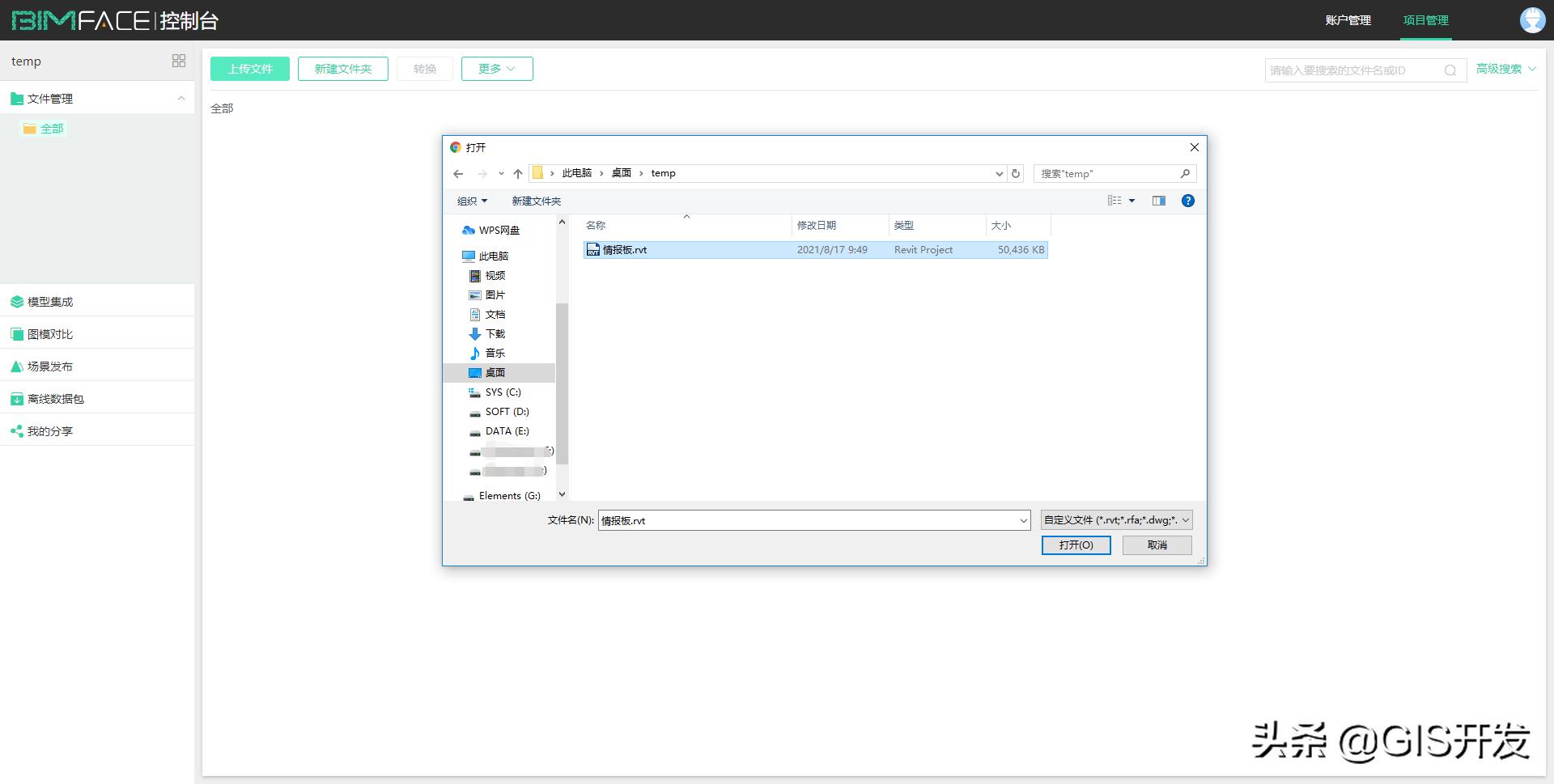1554x784 pixels.
Task: Click the back arrow in the Open dialog
Action: (458, 173)
